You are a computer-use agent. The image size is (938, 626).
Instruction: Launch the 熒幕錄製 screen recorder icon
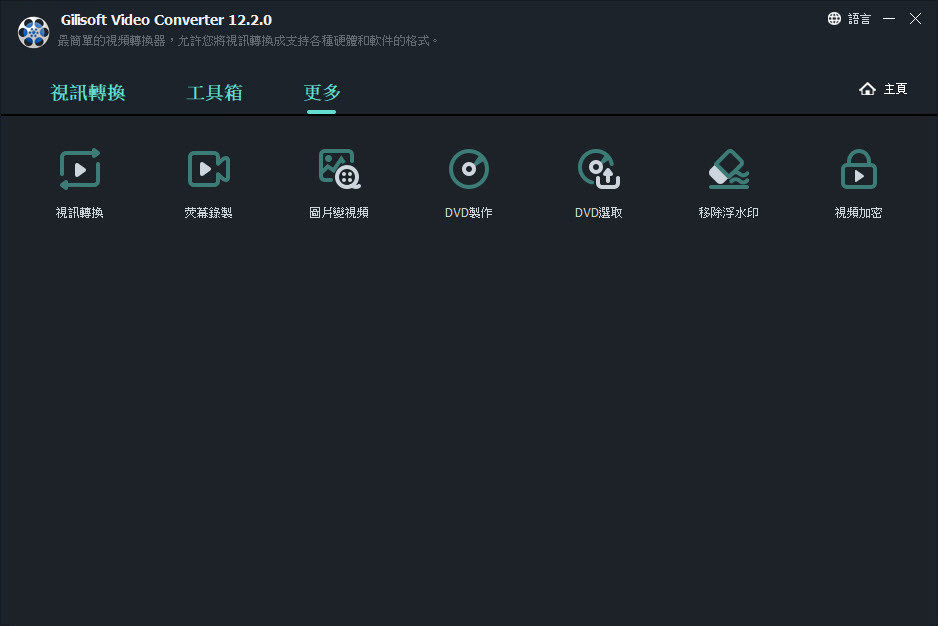point(209,169)
